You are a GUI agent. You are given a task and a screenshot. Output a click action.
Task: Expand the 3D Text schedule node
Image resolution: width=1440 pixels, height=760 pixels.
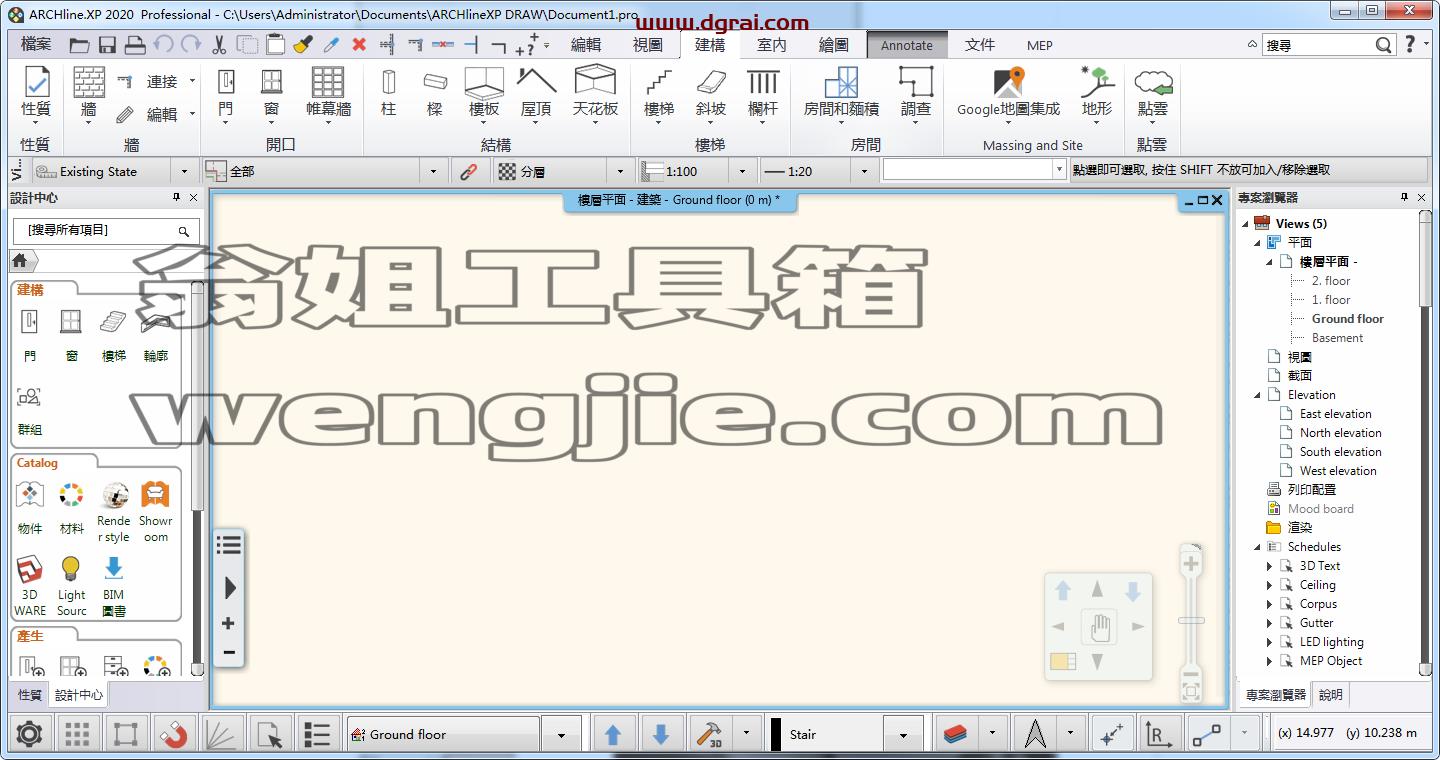click(1270, 566)
